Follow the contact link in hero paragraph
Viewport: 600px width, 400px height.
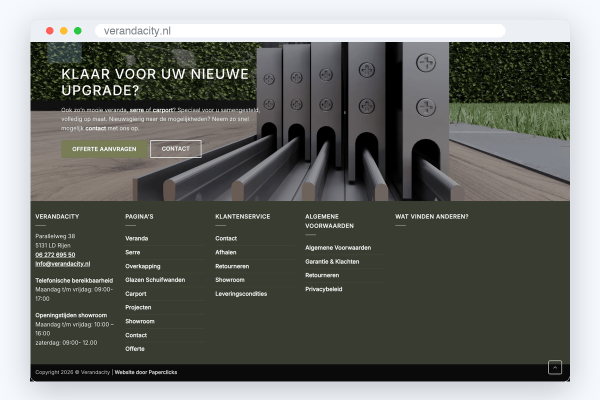point(96,128)
